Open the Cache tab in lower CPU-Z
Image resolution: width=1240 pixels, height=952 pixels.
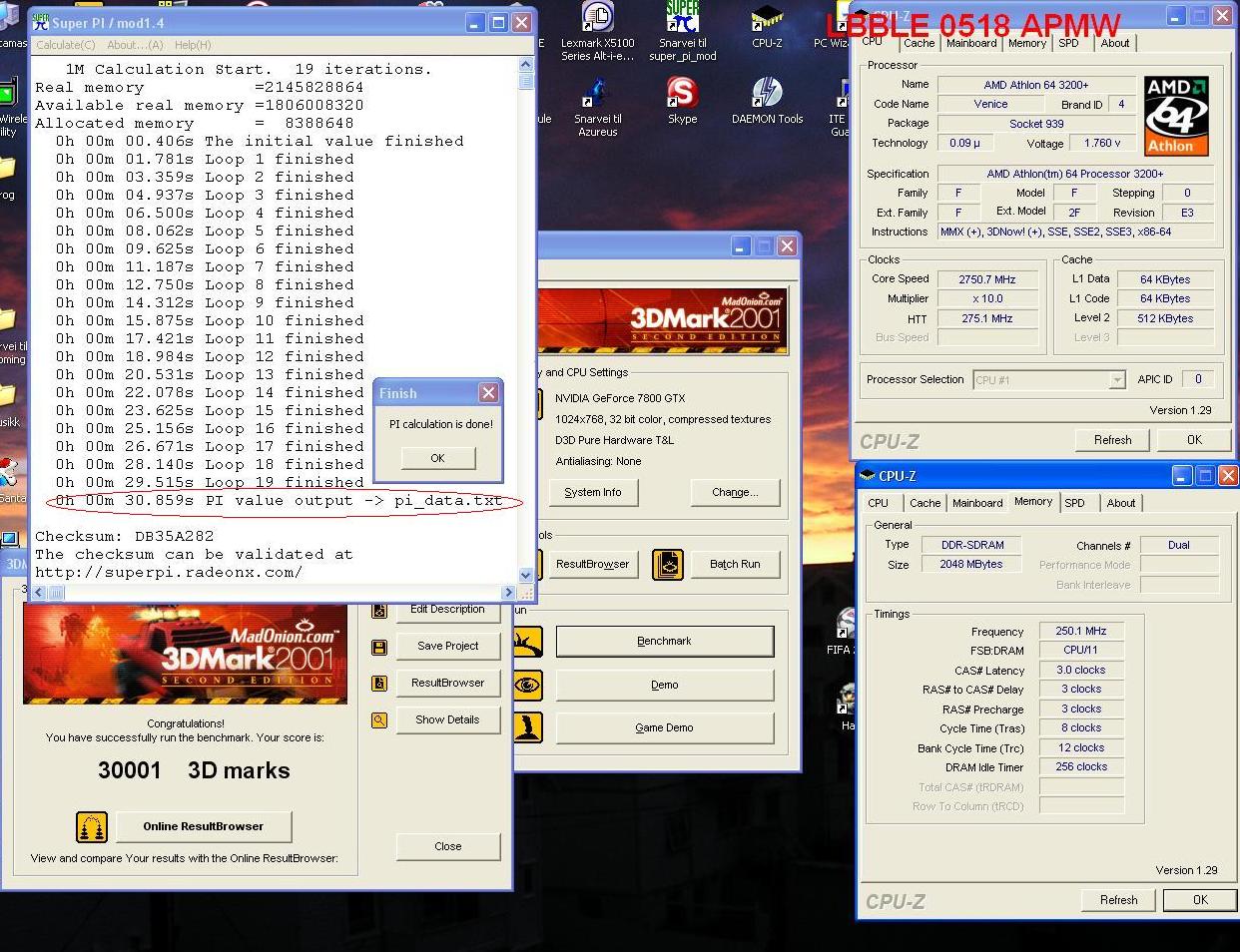click(925, 503)
